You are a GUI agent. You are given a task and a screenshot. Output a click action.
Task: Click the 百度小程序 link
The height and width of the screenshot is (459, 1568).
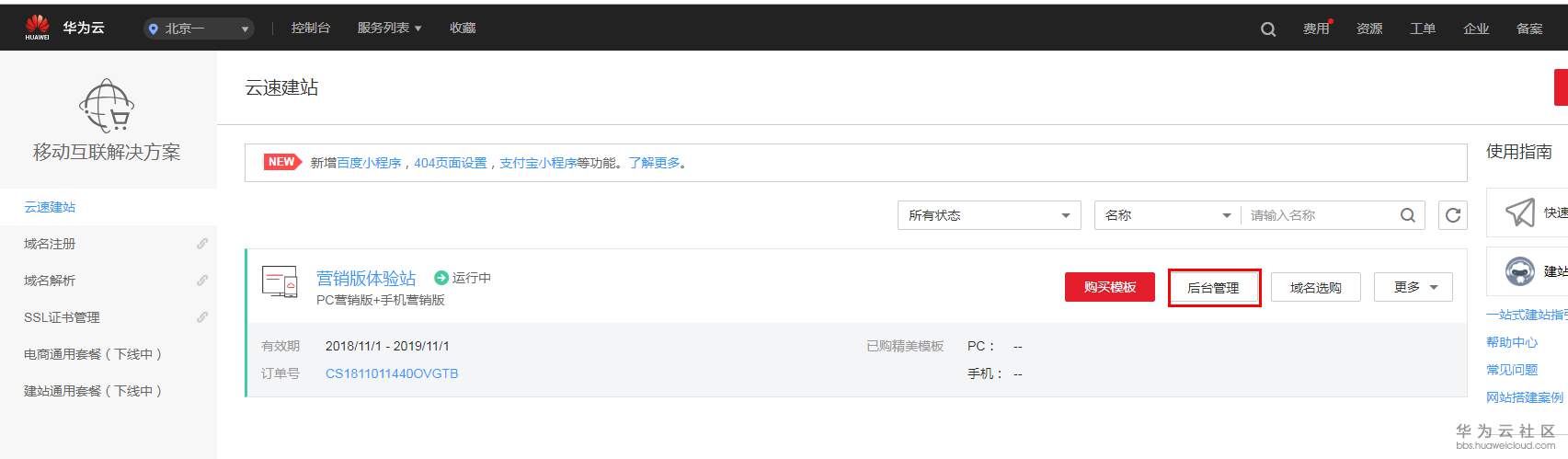(369, 163)
